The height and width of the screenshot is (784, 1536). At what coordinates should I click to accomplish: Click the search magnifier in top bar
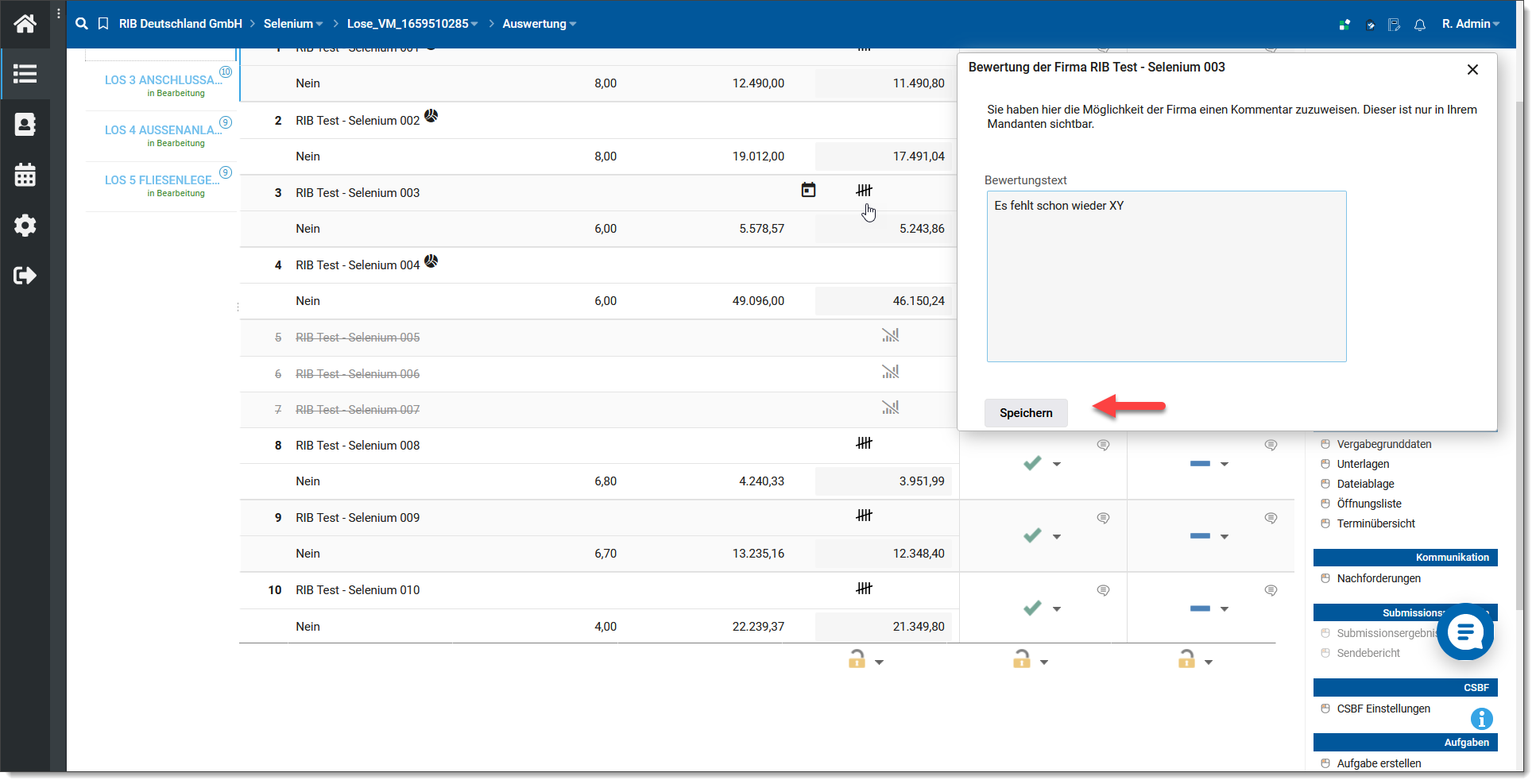(x=81, y=24)
